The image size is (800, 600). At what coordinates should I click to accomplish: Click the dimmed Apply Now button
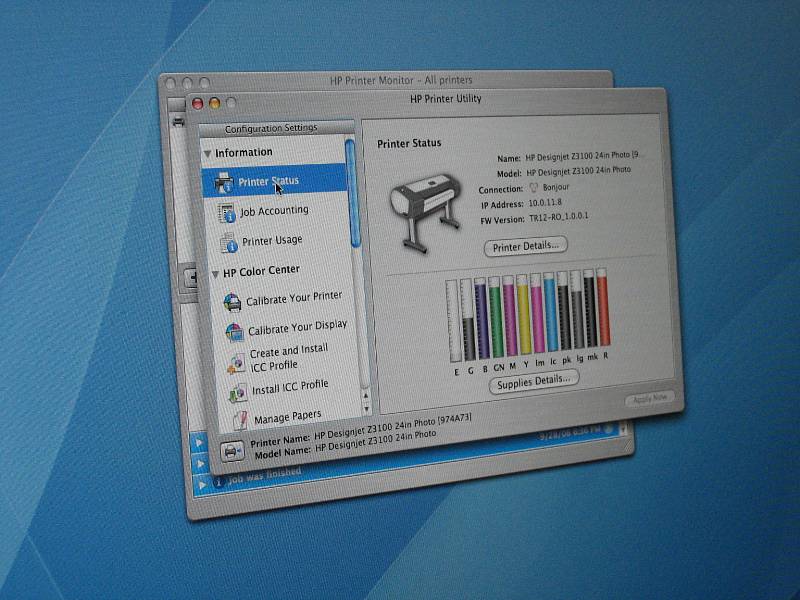coord(649,398)
